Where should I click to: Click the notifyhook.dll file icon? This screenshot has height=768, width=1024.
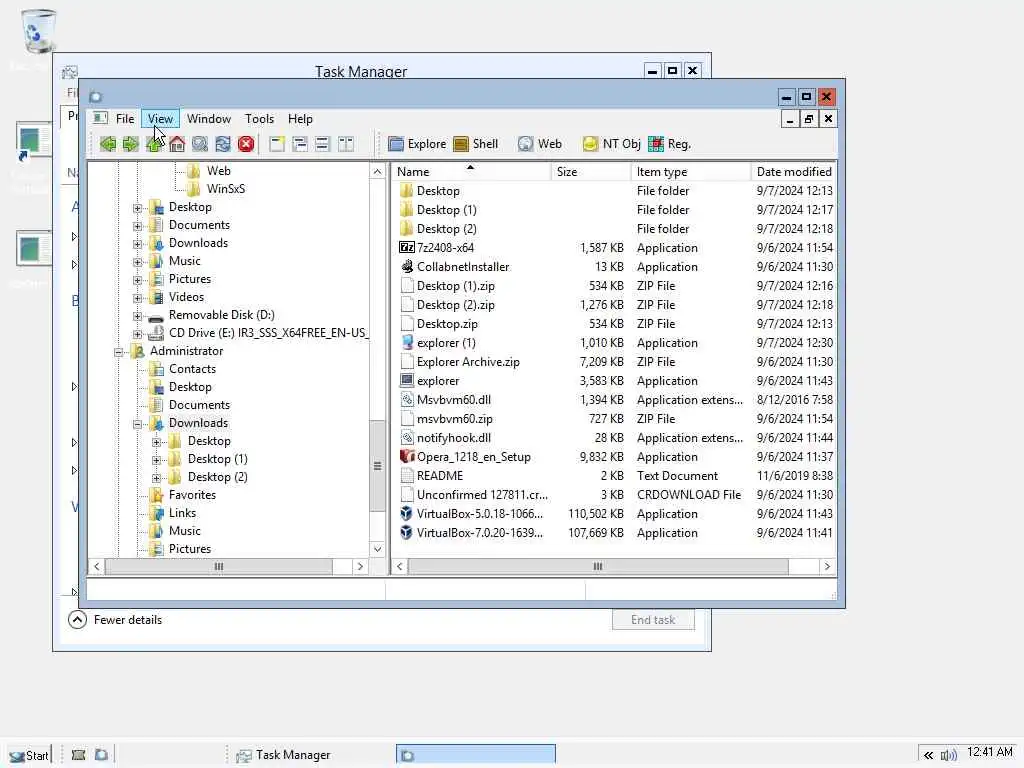(406, 438)
